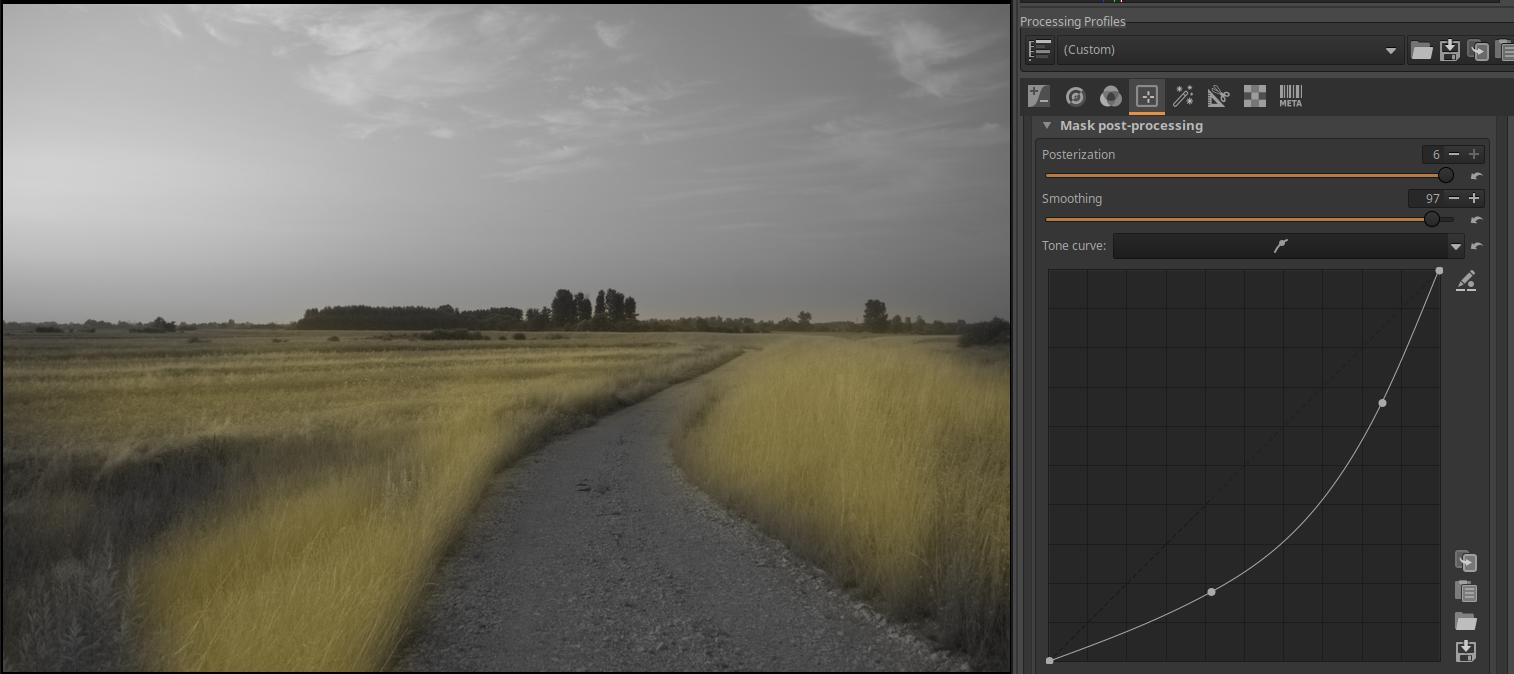
Task: Click the Posterization value field
Action: 1434,154
